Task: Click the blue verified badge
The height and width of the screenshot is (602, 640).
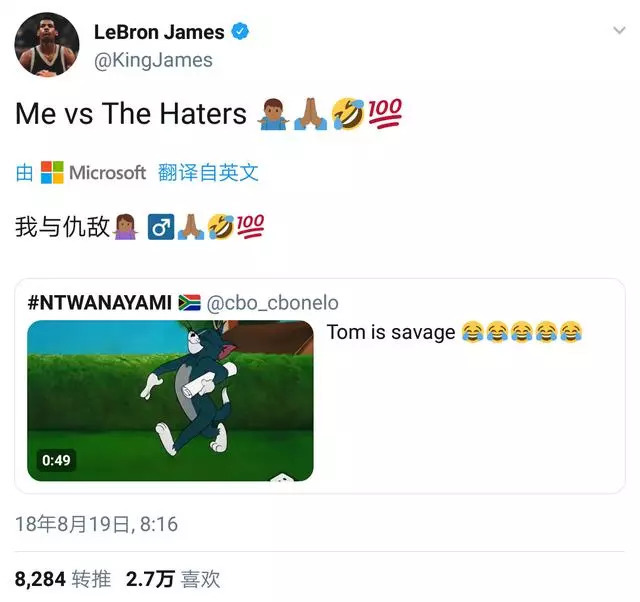Action: [x=240, y=32]
